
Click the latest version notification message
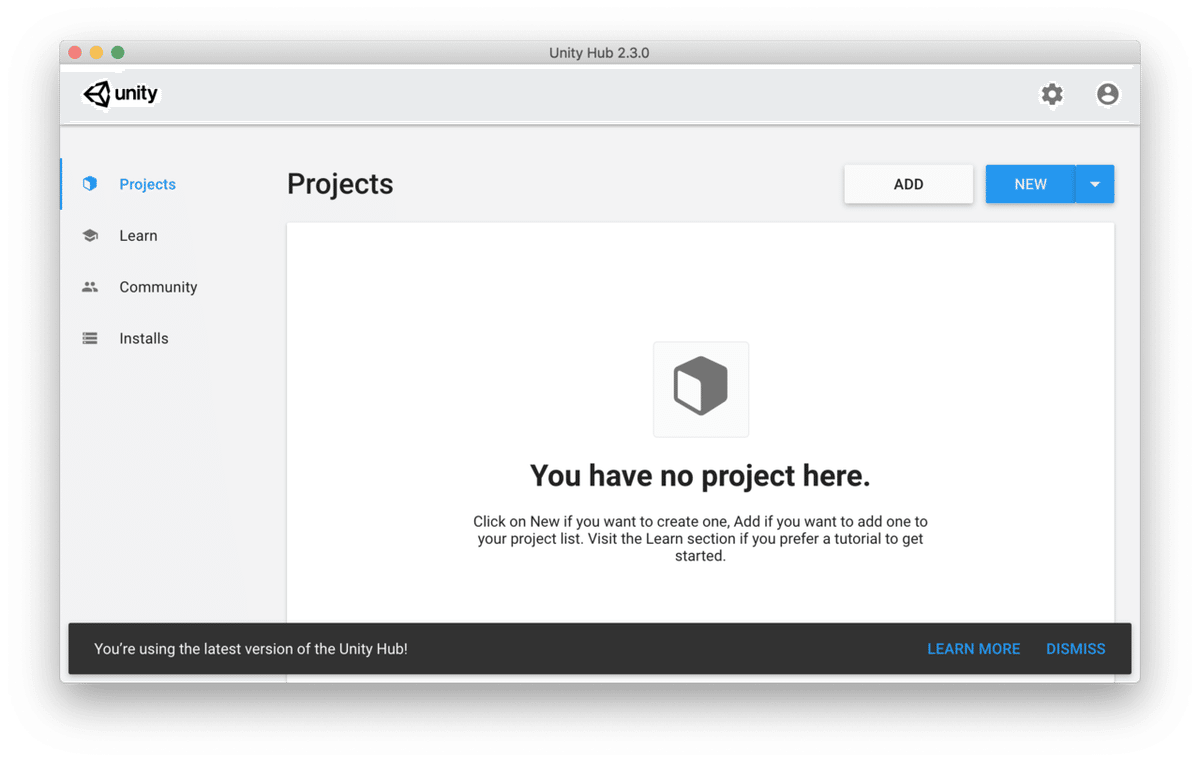(251, 649)
